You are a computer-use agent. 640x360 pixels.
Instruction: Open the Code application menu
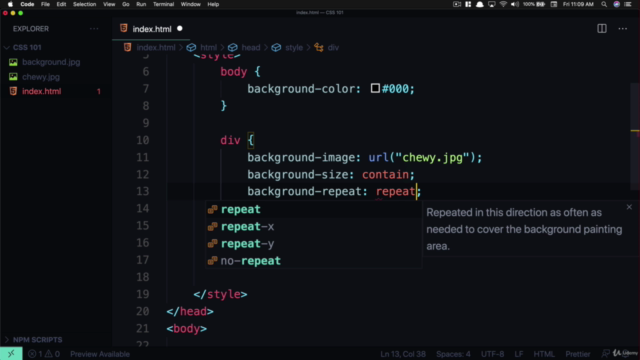click(27, 4)
